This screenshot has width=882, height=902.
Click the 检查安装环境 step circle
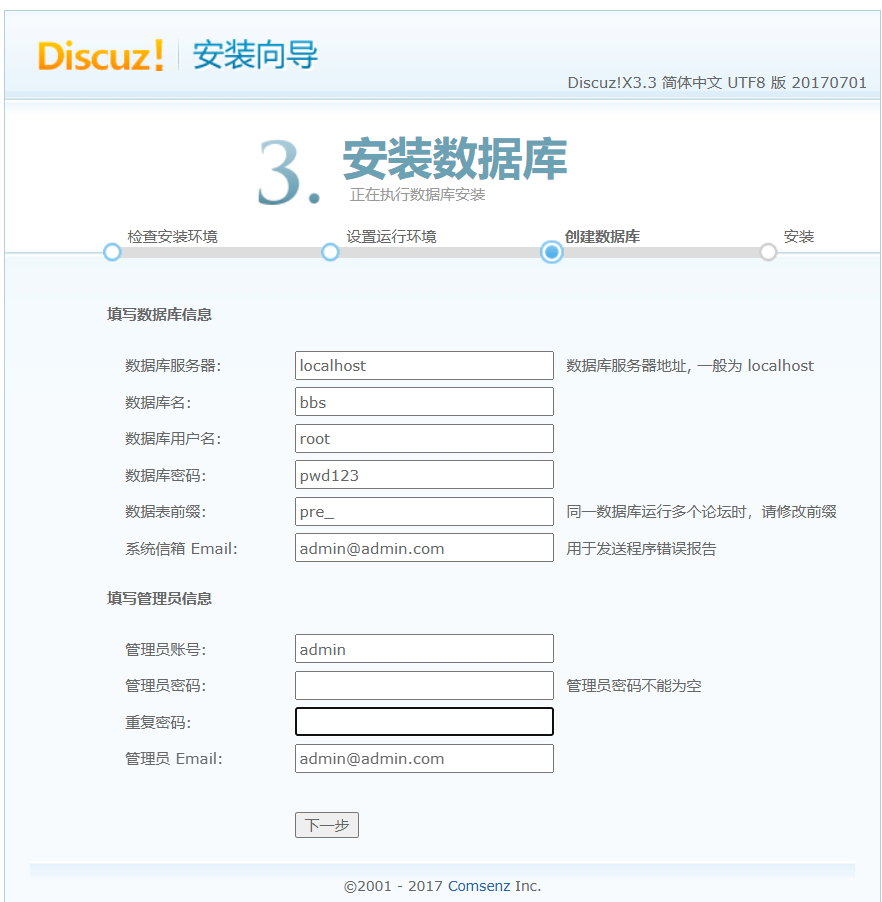click(112, 252)
